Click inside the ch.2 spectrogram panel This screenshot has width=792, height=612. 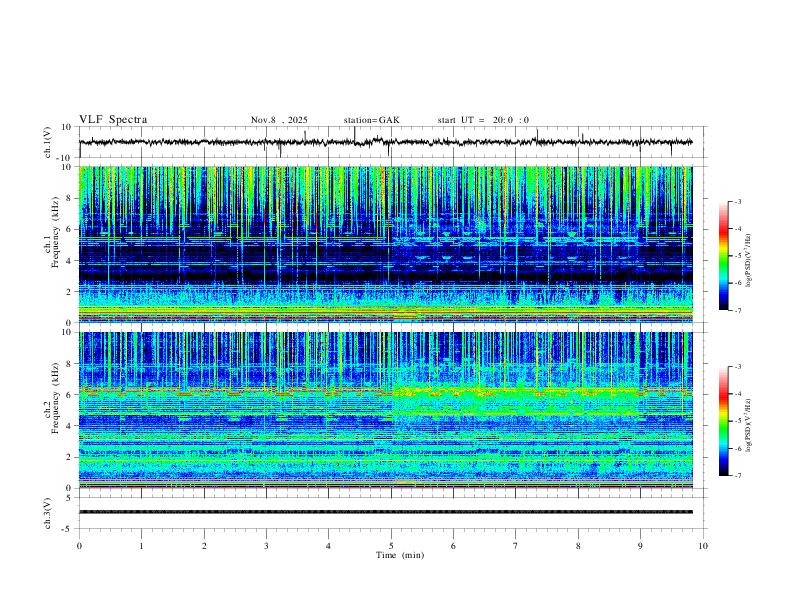coord(385,410)
